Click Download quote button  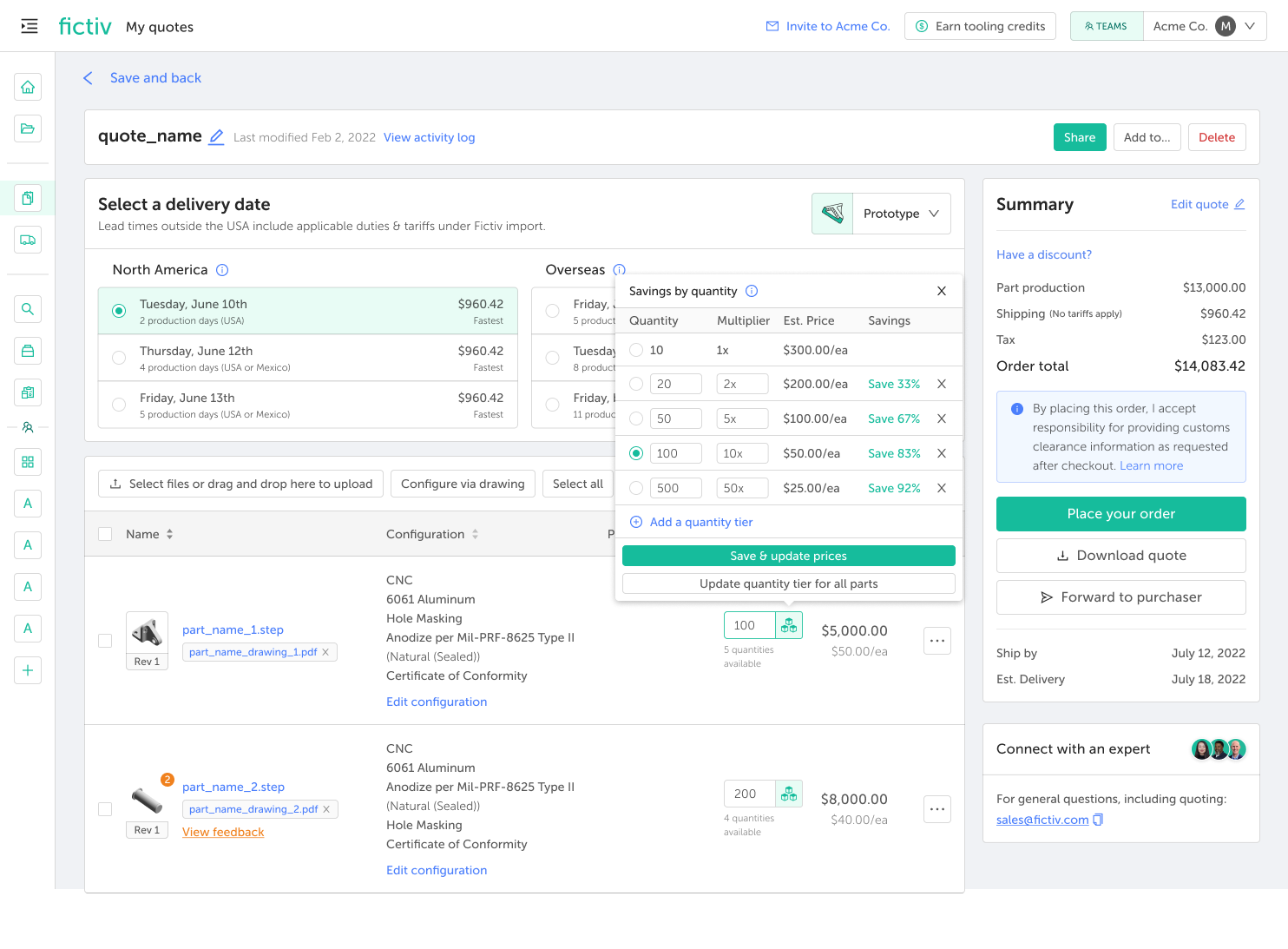tap(1121, 556)
